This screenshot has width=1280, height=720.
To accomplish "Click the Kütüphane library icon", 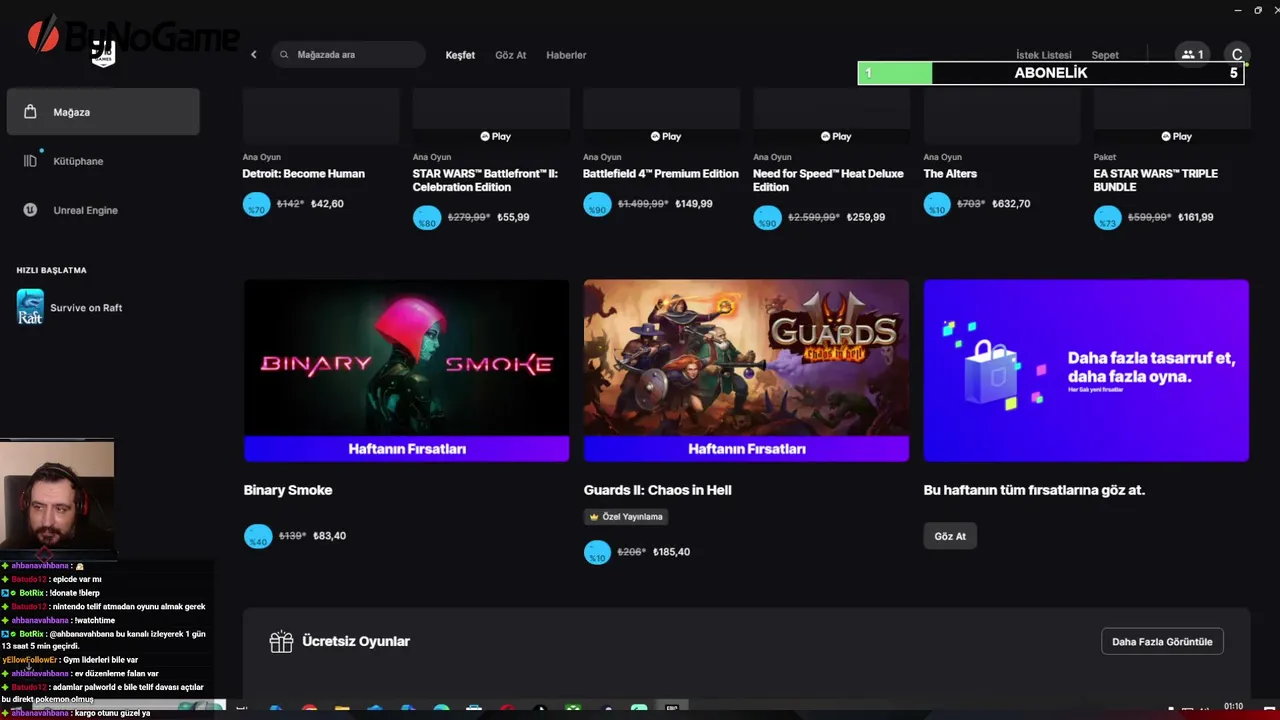I will (30, 161).
